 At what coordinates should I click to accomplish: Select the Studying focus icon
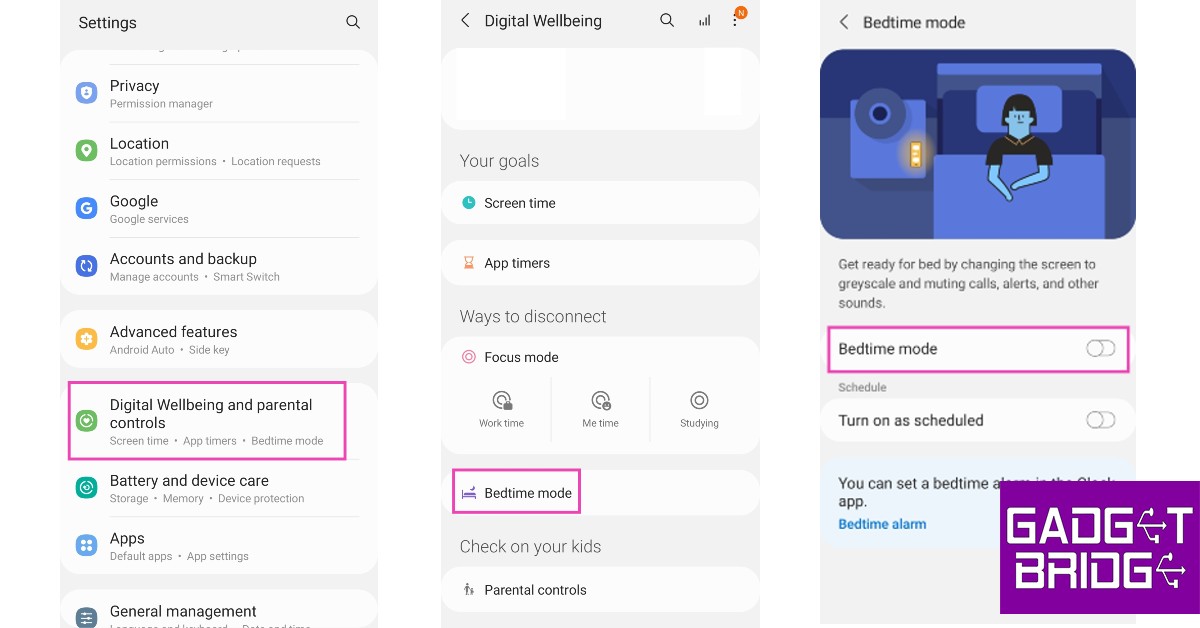pyautogui.click(x=699, y=399)
